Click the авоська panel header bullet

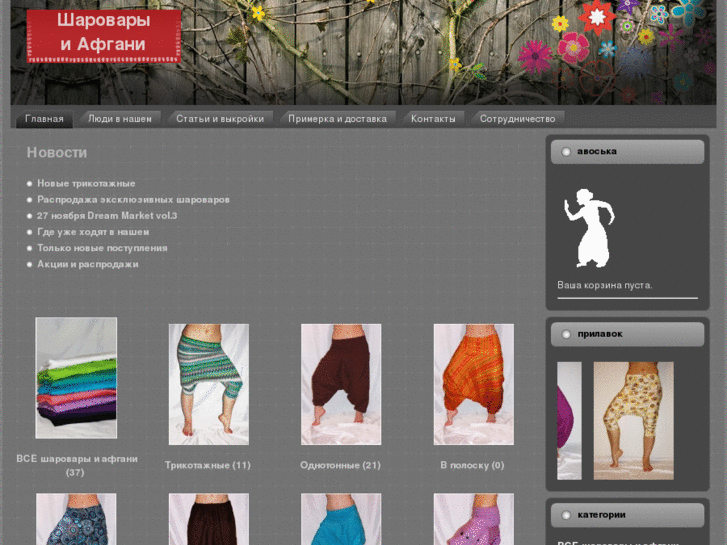pos(566,152)
